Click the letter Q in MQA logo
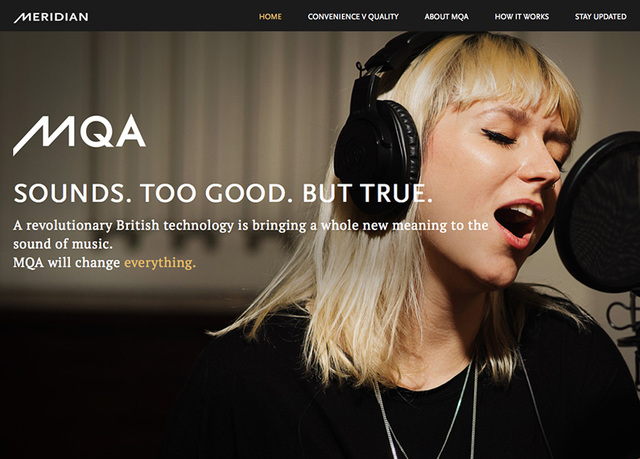The height and width of the screenshot is (459, 640). tap(95, 131)
